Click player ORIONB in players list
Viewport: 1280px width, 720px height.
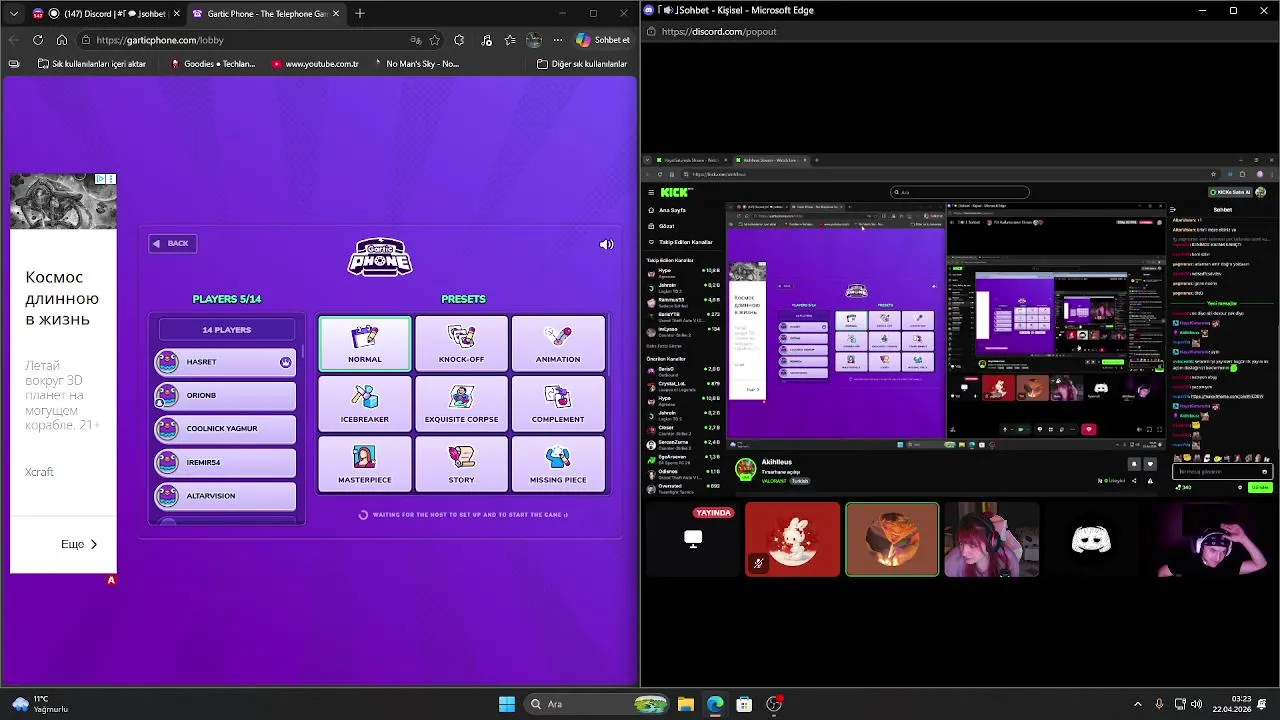[225, 395]
